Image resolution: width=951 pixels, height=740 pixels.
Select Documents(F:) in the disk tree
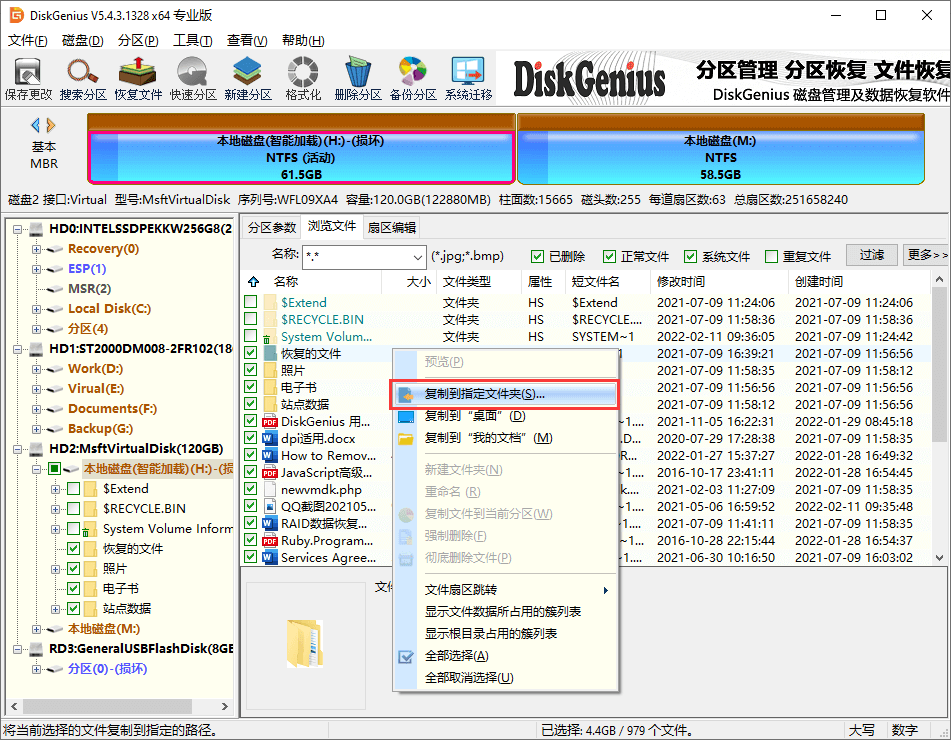tap(112, 409)
